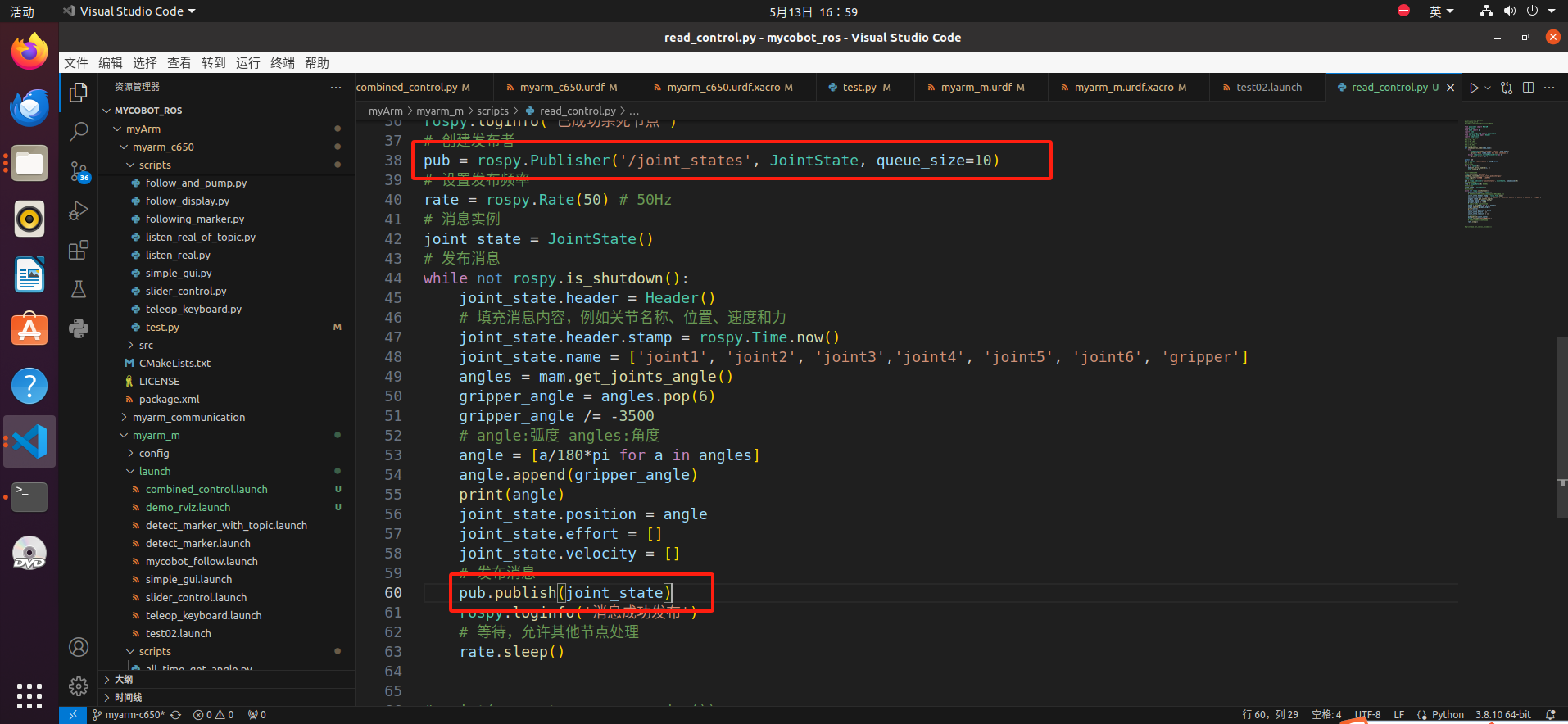1568x724 pixels.
Task: Click the 3.8.10 64-bit interpreter selector
Action: tap(1503, 715)
